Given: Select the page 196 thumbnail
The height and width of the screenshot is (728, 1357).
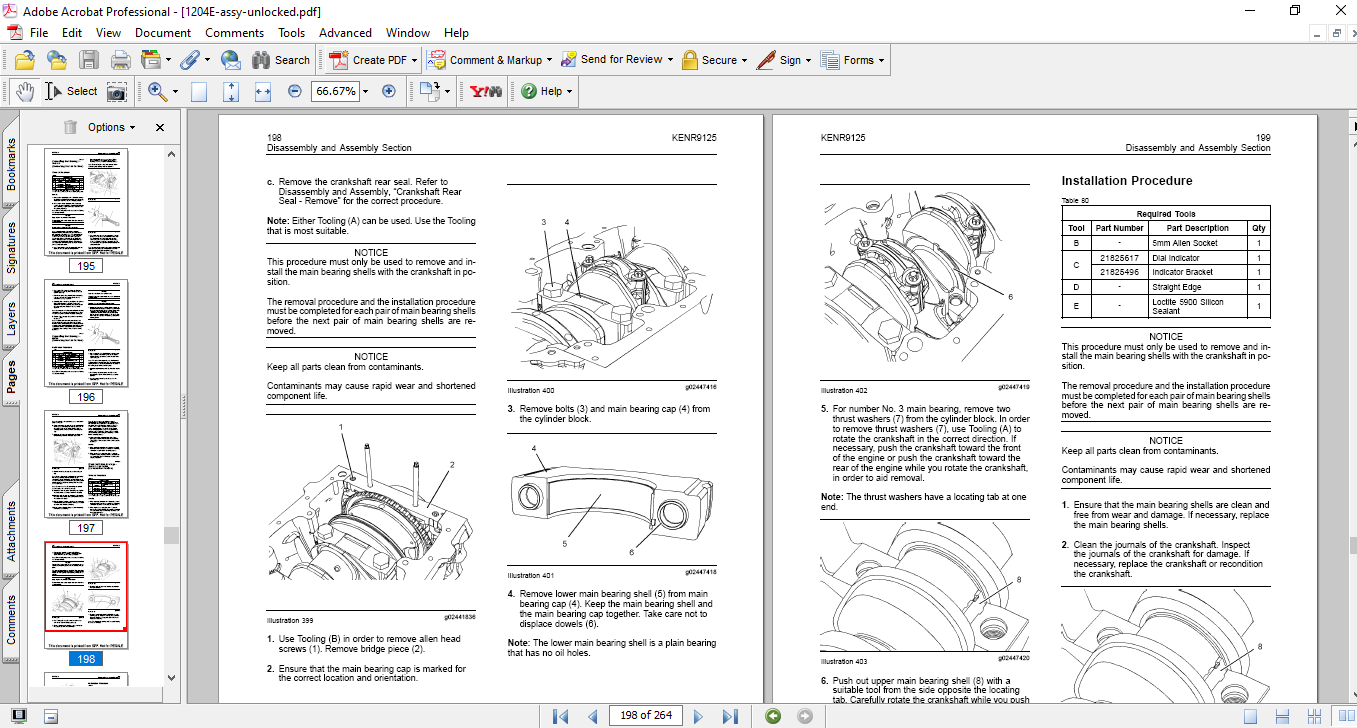Looking at the screenshot, I should [x=86, y=333].
